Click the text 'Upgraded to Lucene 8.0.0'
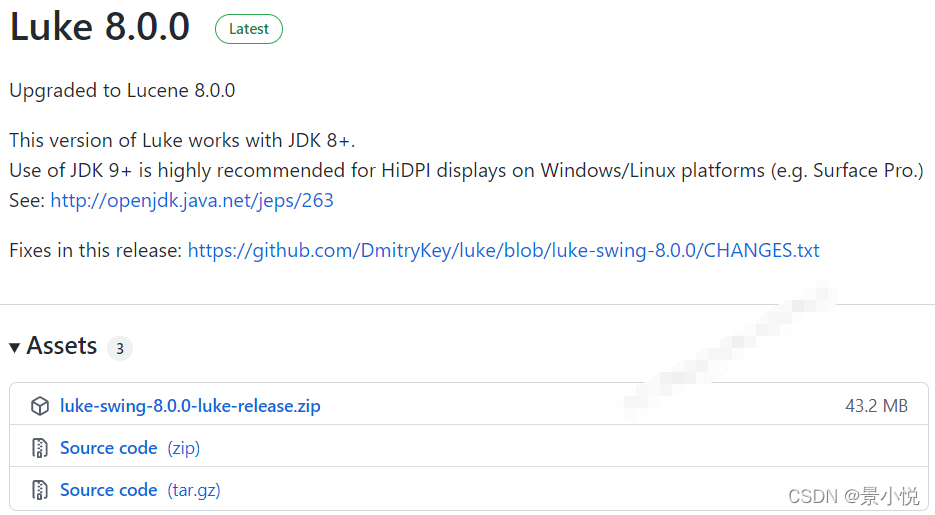 122,91
